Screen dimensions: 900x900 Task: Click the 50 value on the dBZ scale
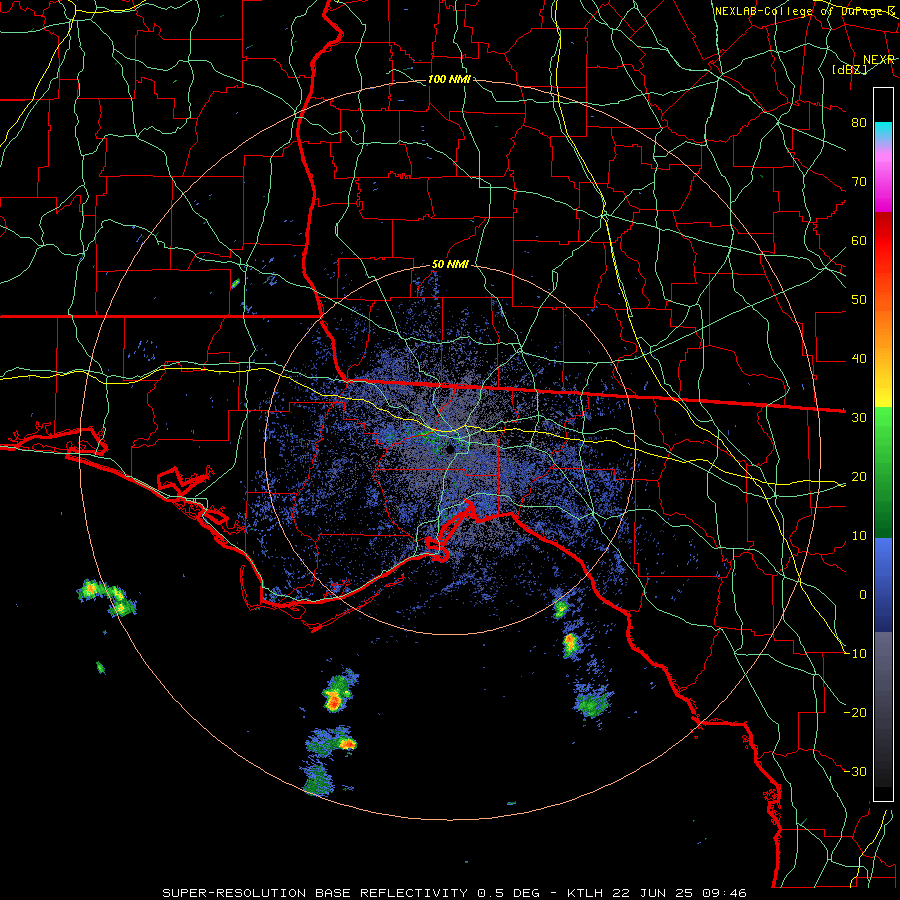click(x=859, y=300)
